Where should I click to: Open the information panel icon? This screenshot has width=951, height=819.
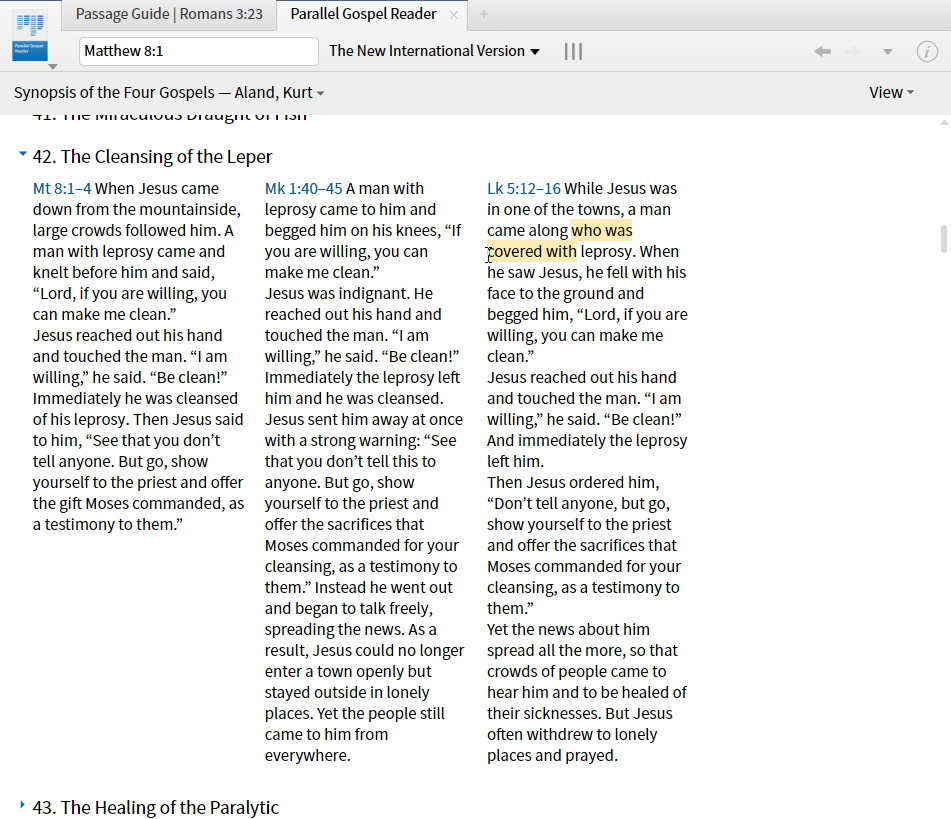(x=927, y=52)
